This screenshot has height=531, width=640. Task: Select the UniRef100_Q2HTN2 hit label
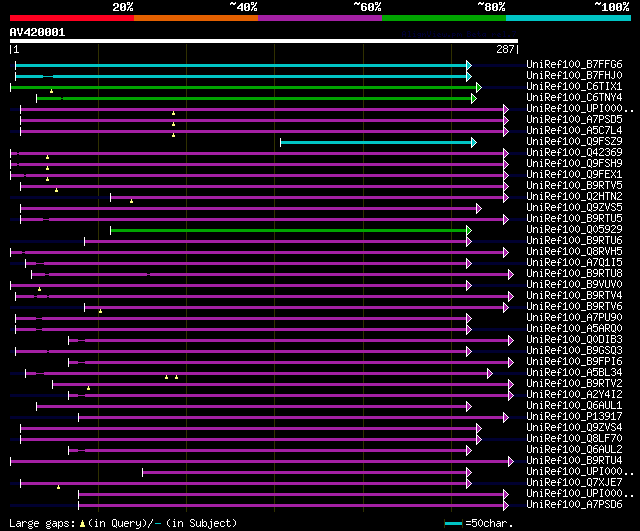(x=574, y=197)
